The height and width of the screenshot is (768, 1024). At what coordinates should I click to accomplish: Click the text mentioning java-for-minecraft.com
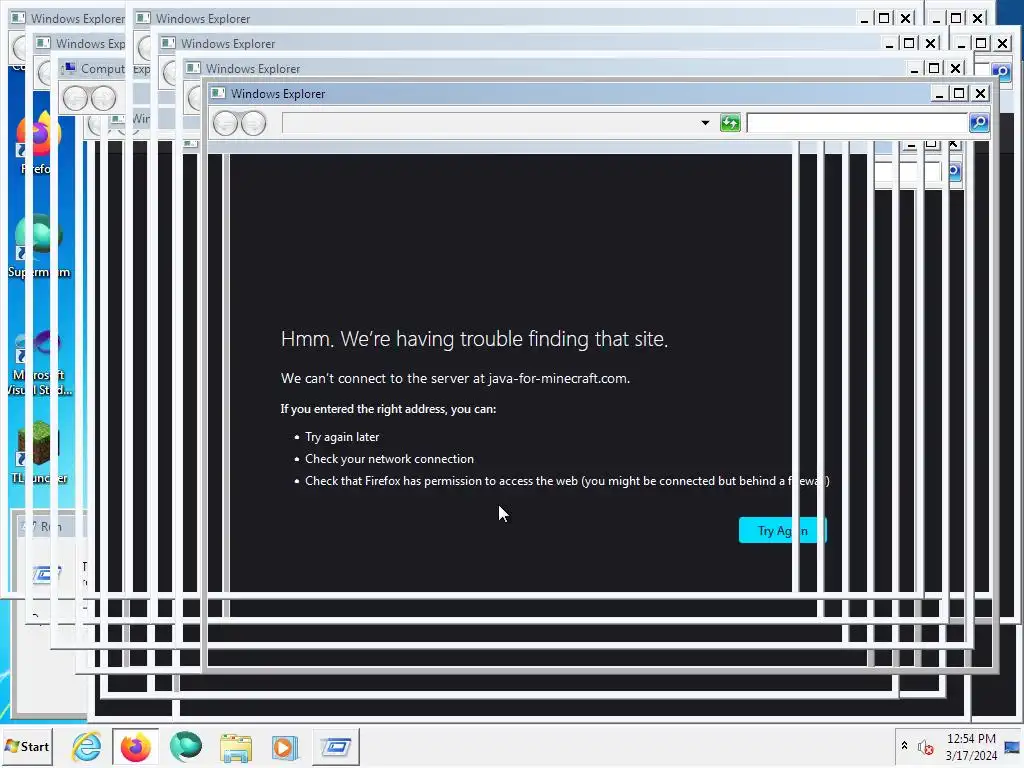point(455,378)
